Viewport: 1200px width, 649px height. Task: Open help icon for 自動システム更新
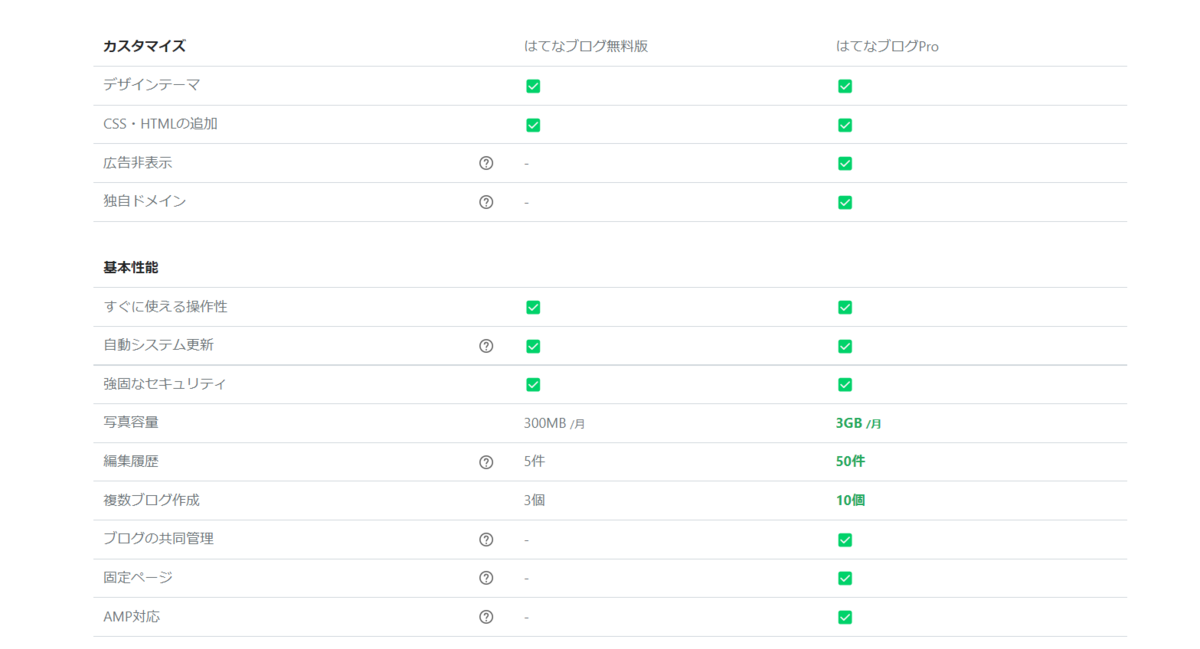486,346
